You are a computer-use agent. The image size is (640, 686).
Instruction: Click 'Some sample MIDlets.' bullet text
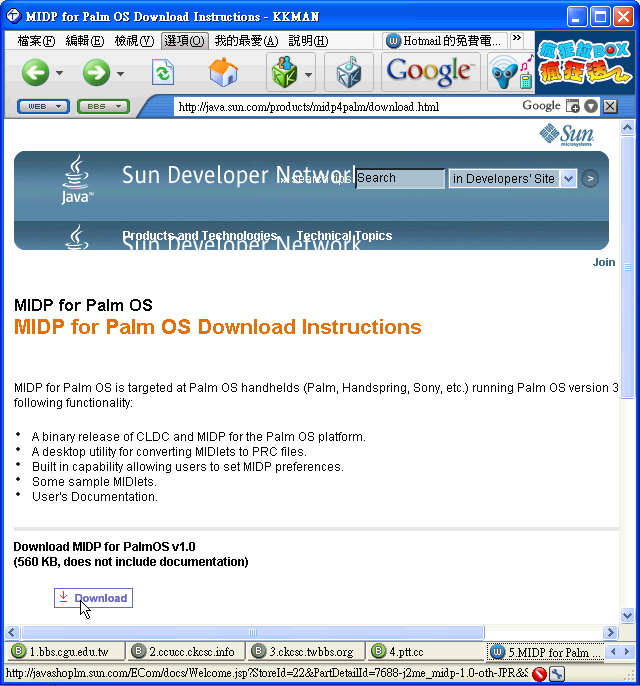click(94, 482)
